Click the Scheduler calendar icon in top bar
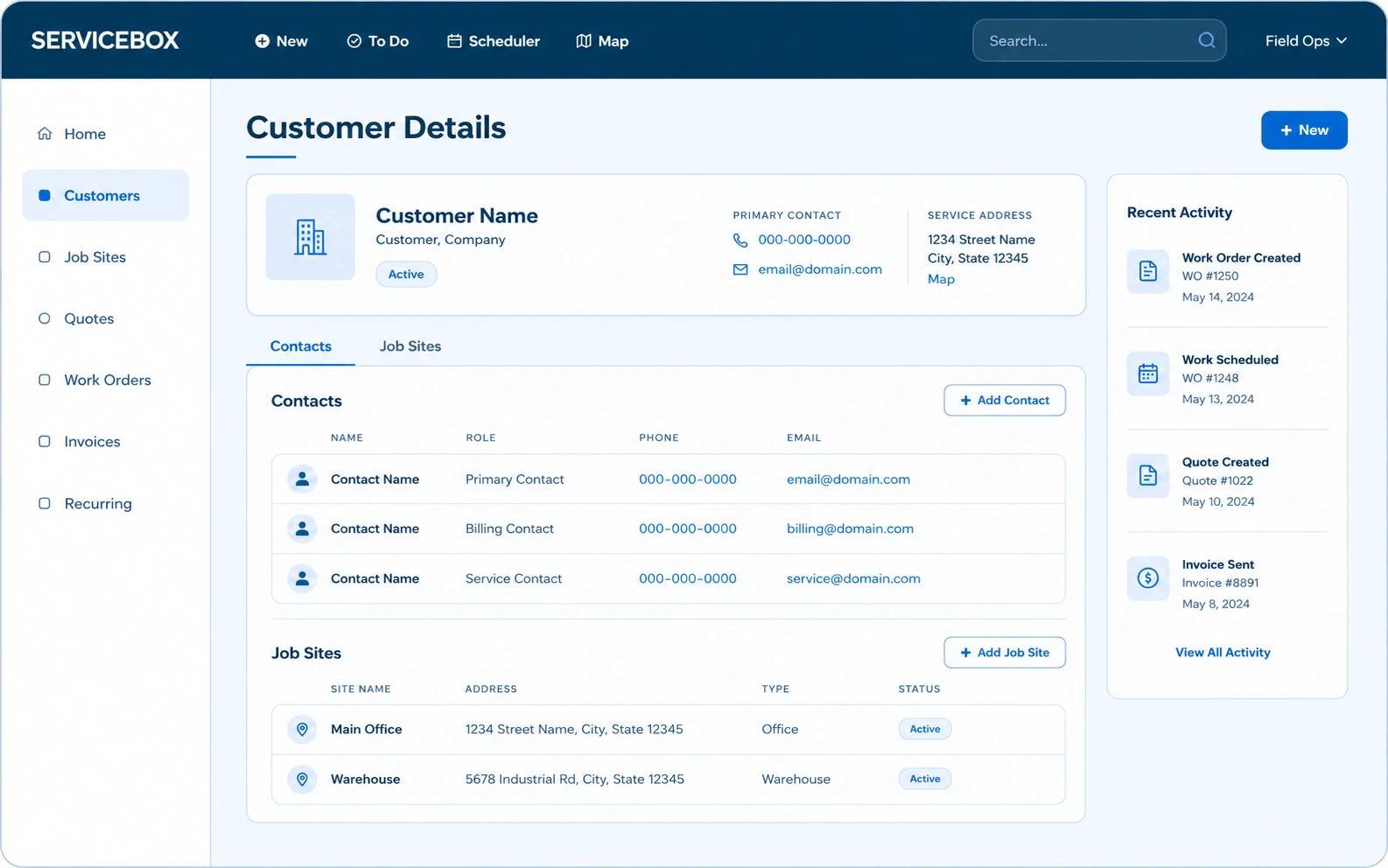Image resolution: width=1388 pixels, height=868 pixels. (454, 41)
